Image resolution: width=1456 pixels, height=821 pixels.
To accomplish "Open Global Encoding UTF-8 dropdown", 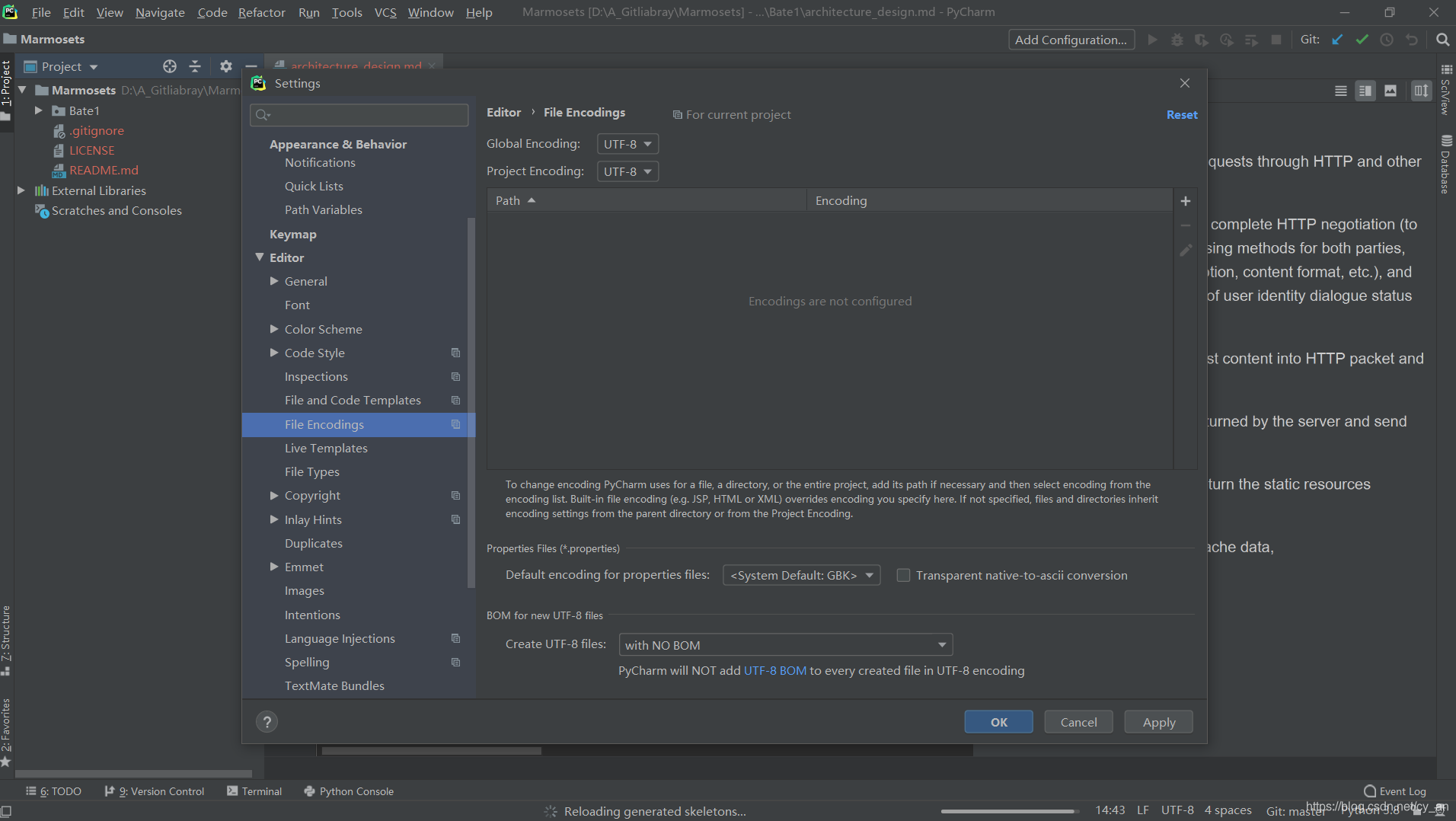I will (x=627, y=144).
